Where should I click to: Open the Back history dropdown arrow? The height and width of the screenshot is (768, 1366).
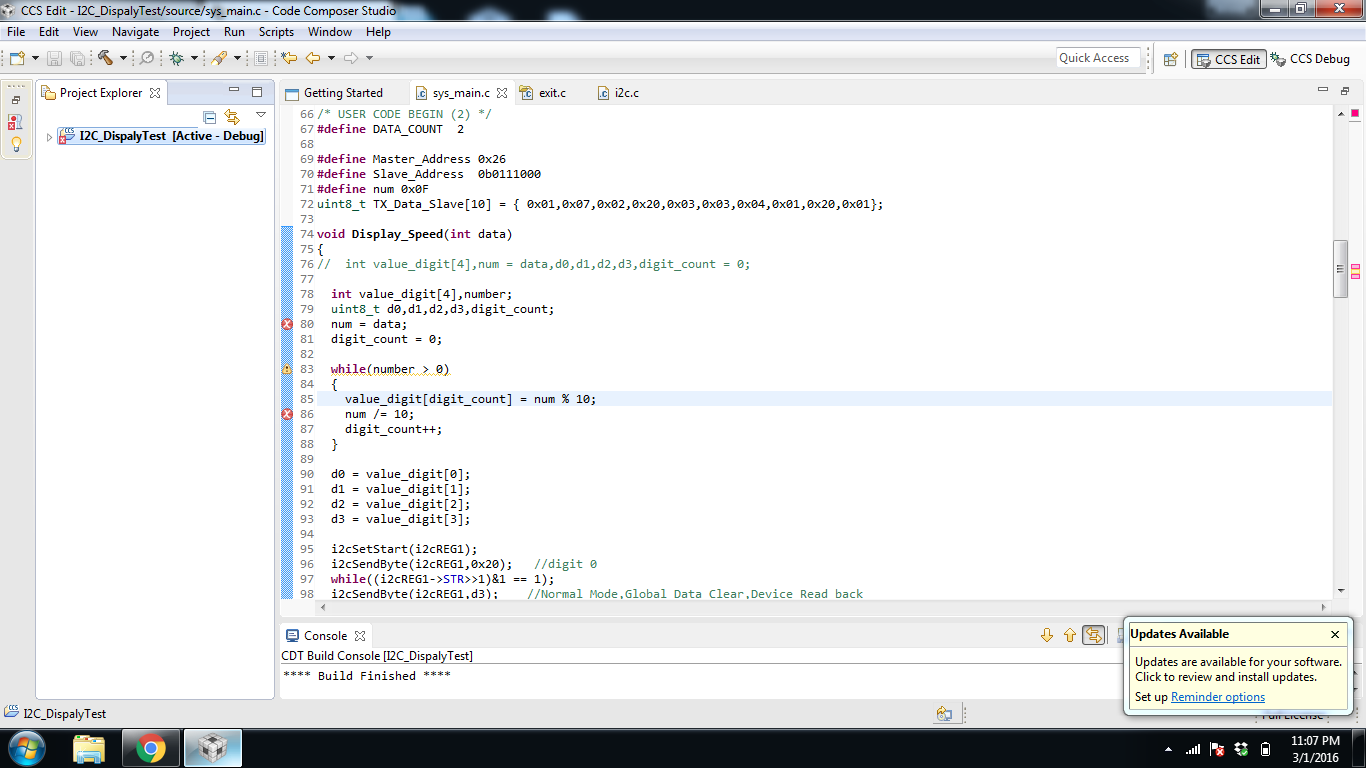[x=331, y=58]
